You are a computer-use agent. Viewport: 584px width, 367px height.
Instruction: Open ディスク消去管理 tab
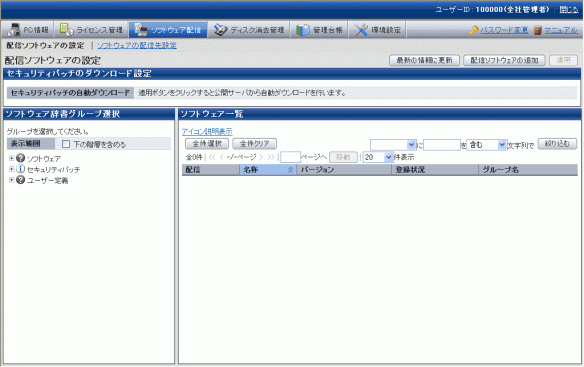(249, 30)
